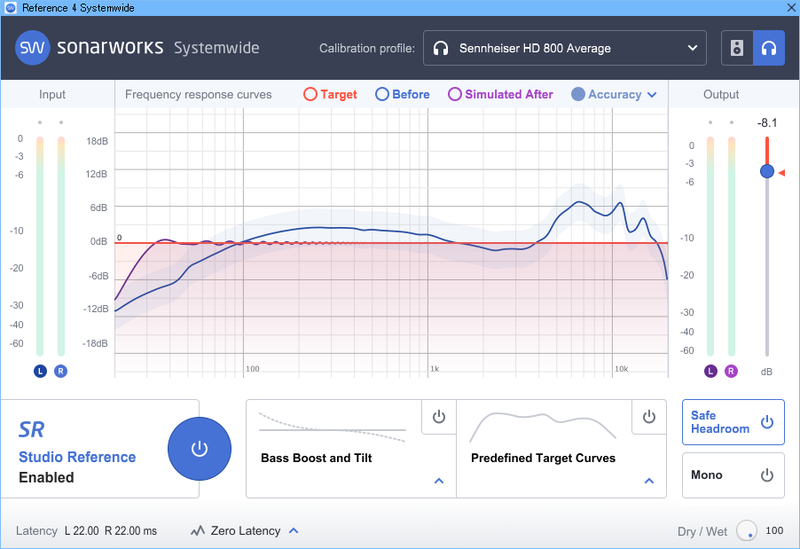
Task: Toggle the Accuracy curve display
Action: pyautogui.click(x=606, y=94)
